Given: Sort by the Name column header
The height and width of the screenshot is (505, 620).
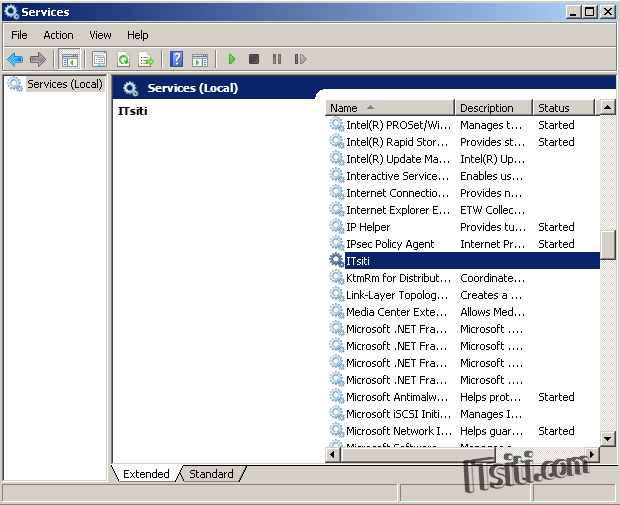Looking at the screenshot, I should point(390,108).
